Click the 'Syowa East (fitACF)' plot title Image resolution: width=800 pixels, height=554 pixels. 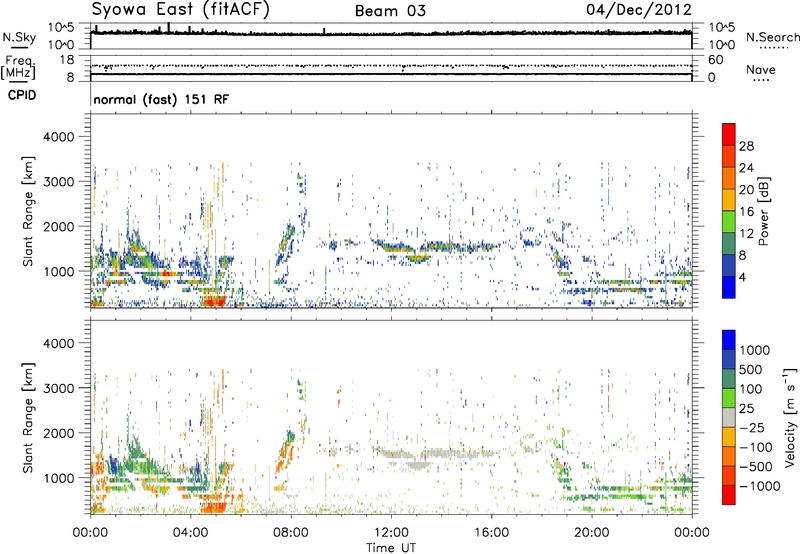(x=181, y=9)
